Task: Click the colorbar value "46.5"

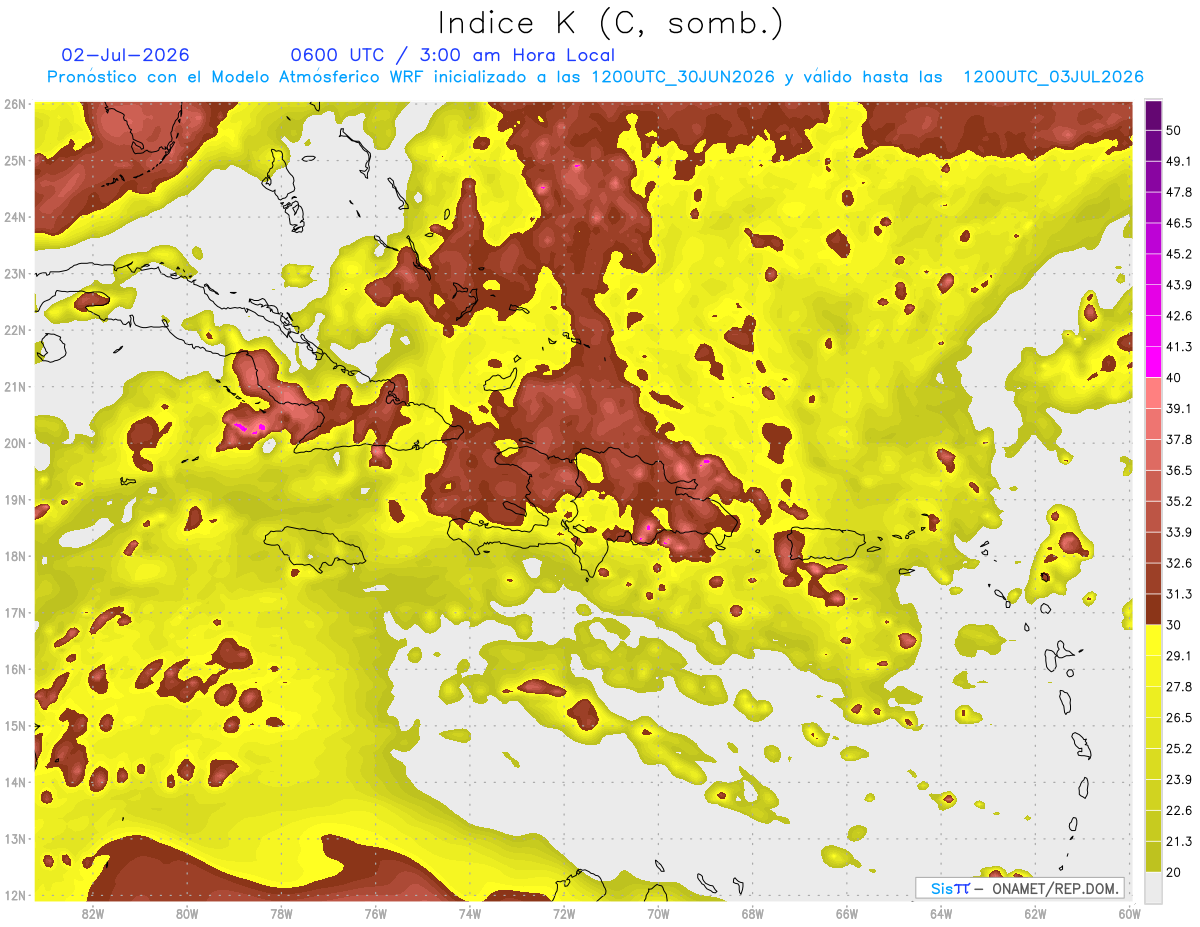Action: click(1179, 223)
